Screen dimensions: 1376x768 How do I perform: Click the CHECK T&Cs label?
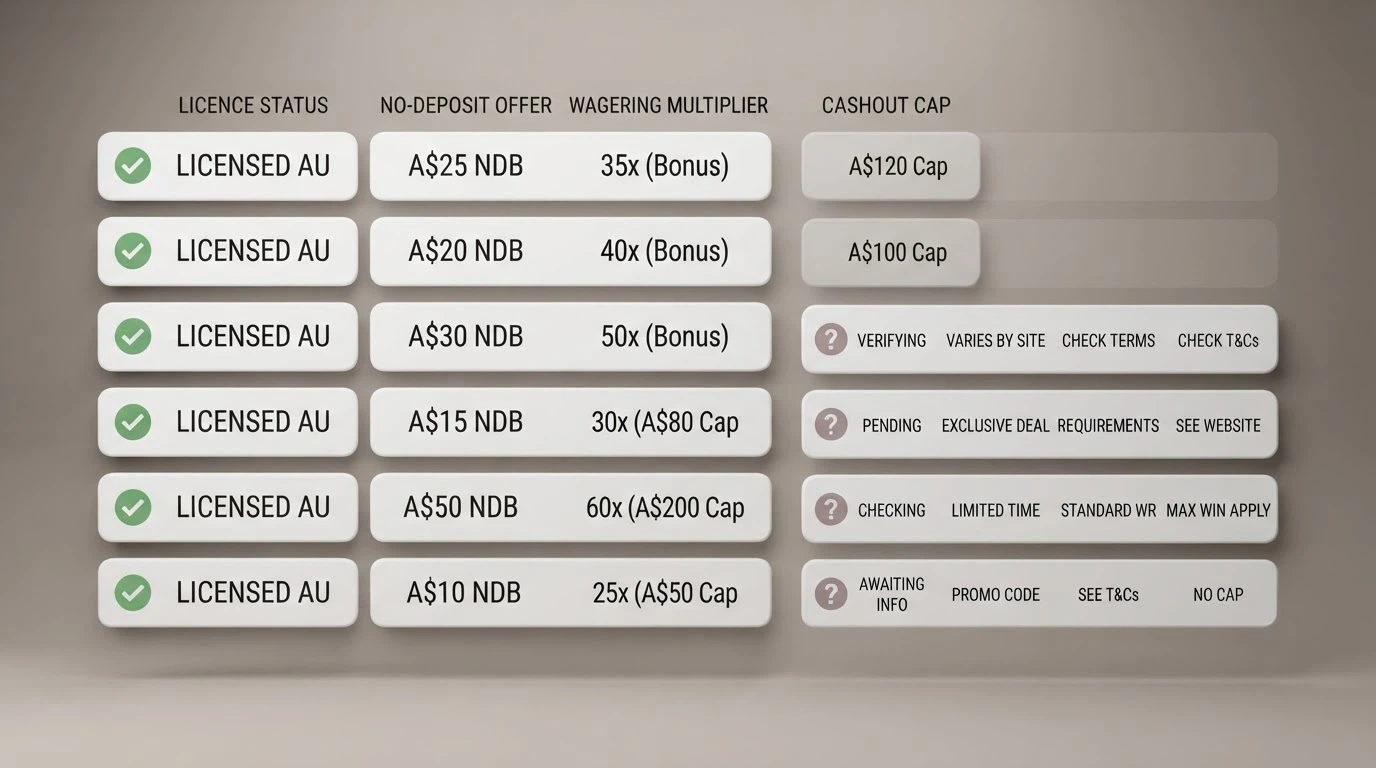(x=1218, y=341)
